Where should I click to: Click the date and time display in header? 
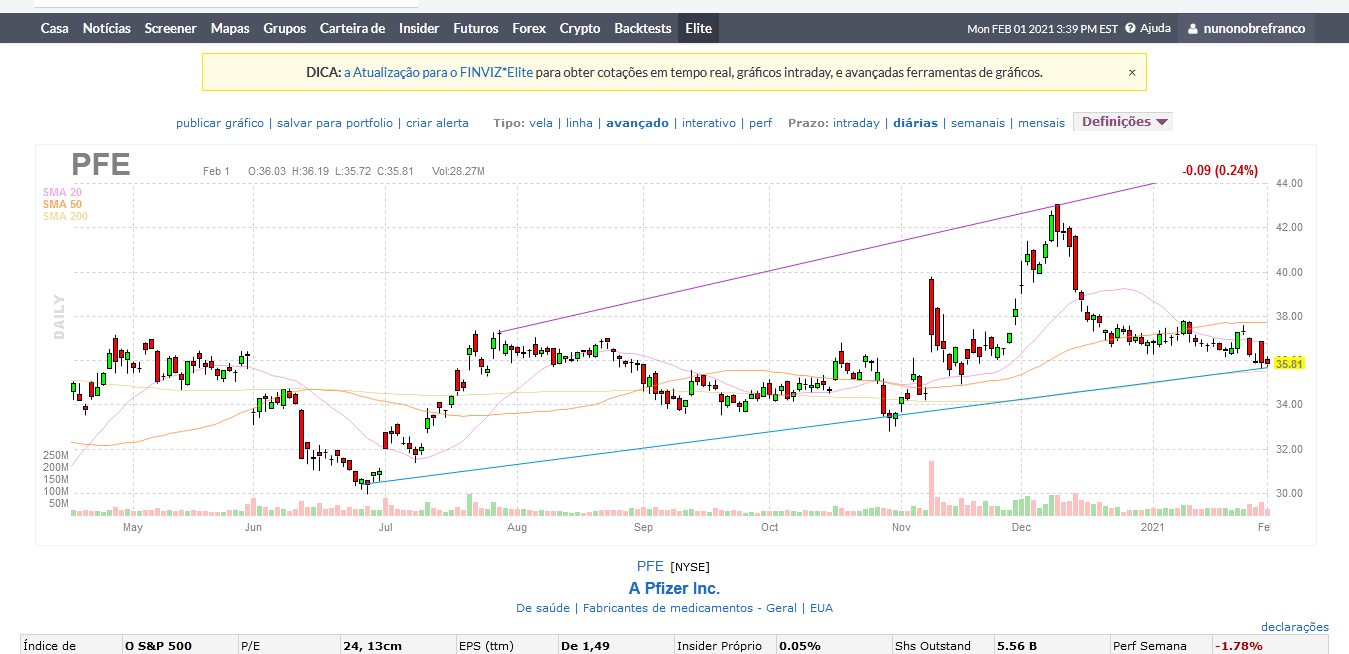(1042, 29)
